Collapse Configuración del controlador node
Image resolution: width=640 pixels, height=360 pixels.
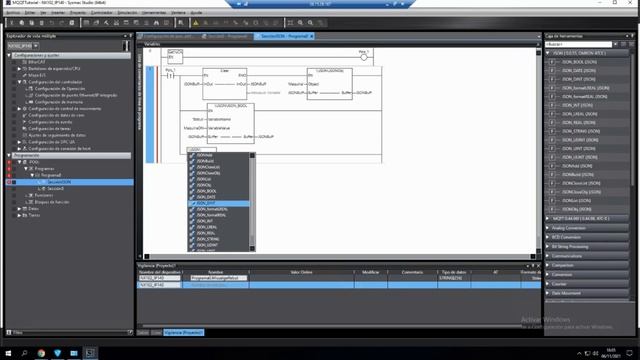click(19, 82)
